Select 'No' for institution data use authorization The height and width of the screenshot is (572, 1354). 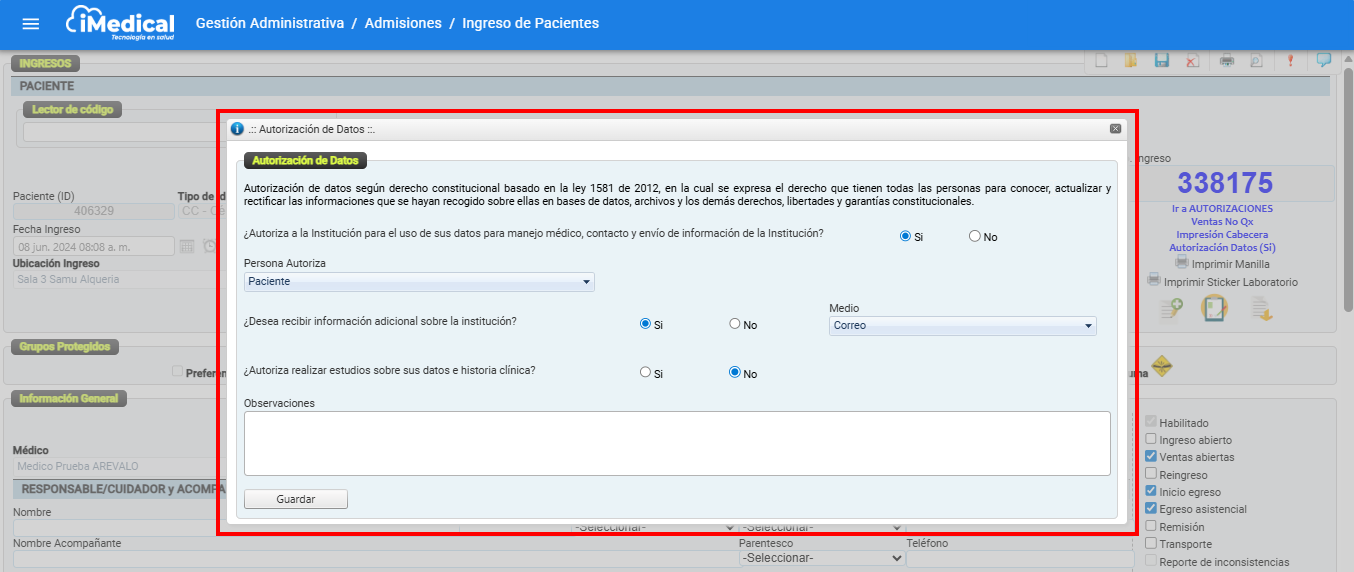[x=975, y=237]
